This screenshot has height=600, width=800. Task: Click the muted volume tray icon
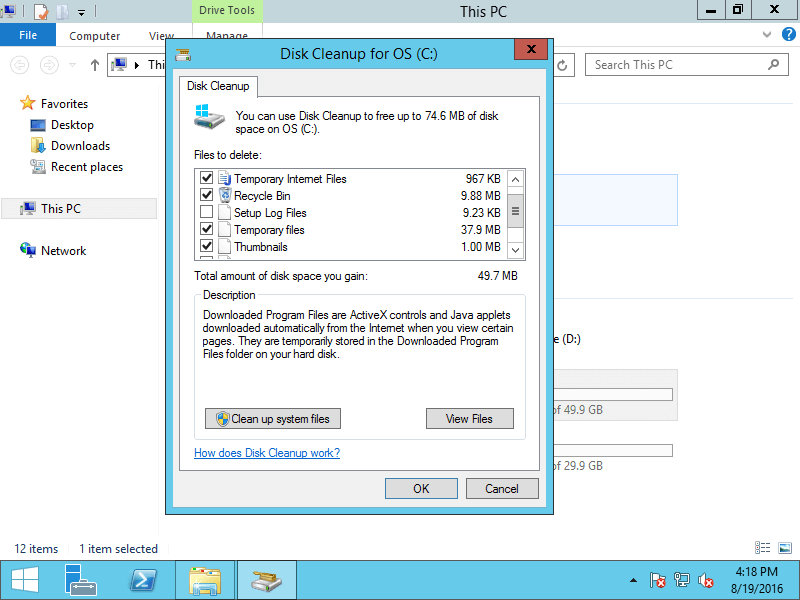(x=706, y=580)
